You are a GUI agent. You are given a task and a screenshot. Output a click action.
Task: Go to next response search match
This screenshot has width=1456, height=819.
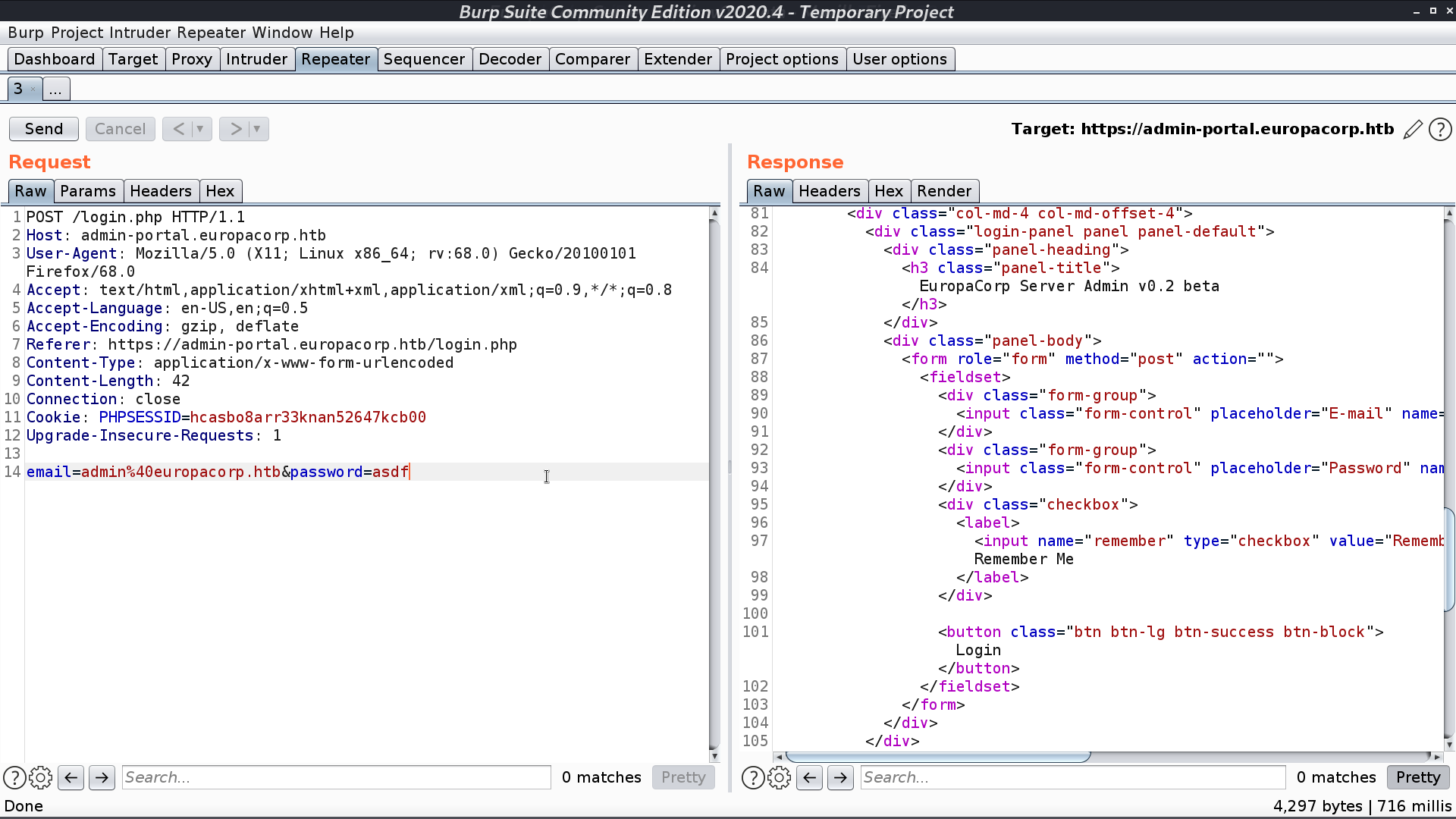(x=840, y=777)
